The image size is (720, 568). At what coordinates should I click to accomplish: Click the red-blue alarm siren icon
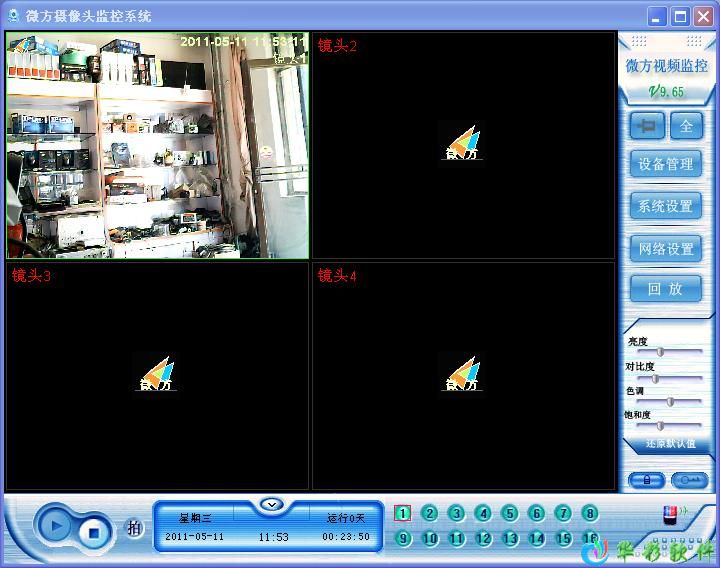coord(670,515)
